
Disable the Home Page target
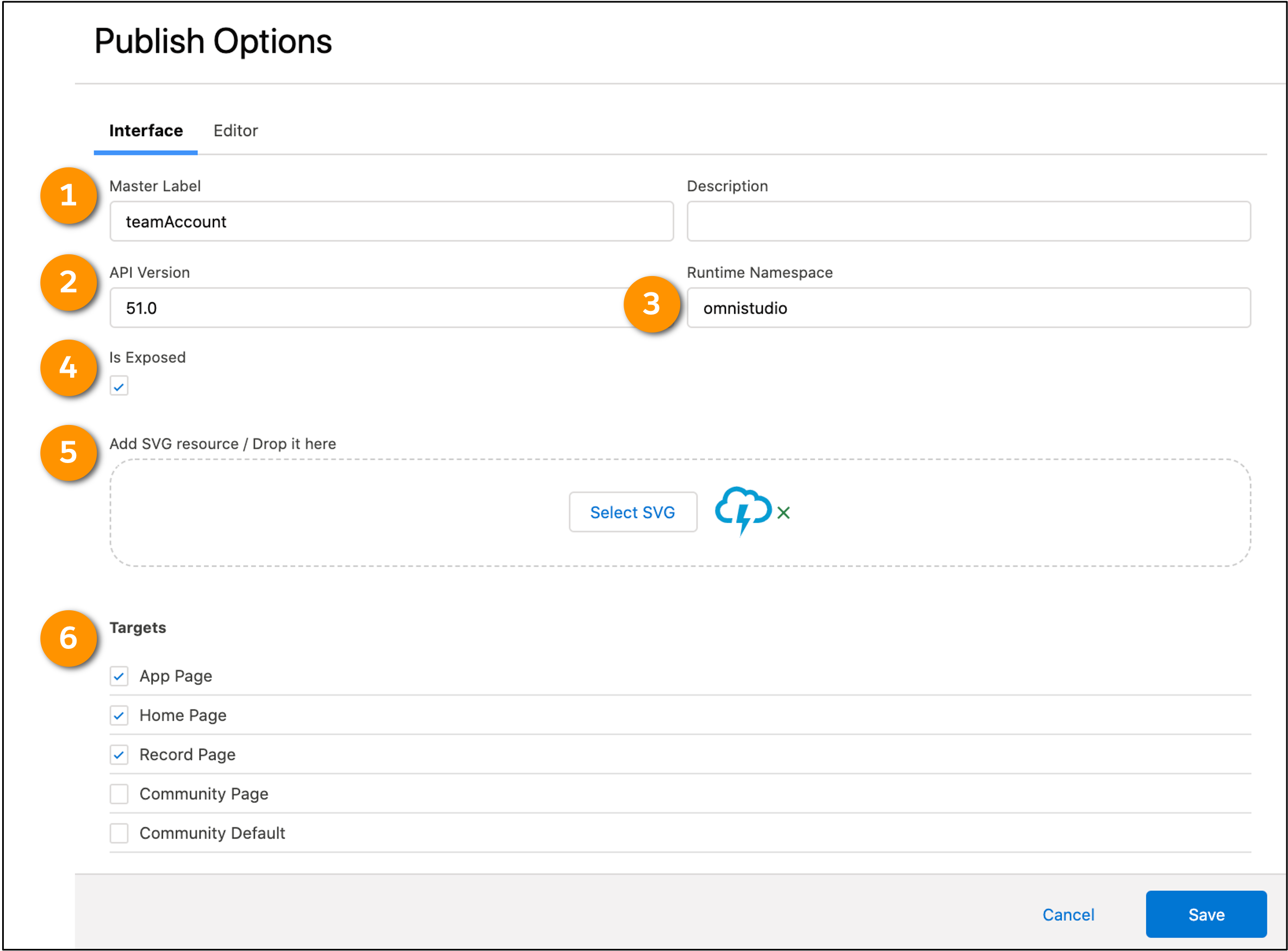[x=119, y=715]
